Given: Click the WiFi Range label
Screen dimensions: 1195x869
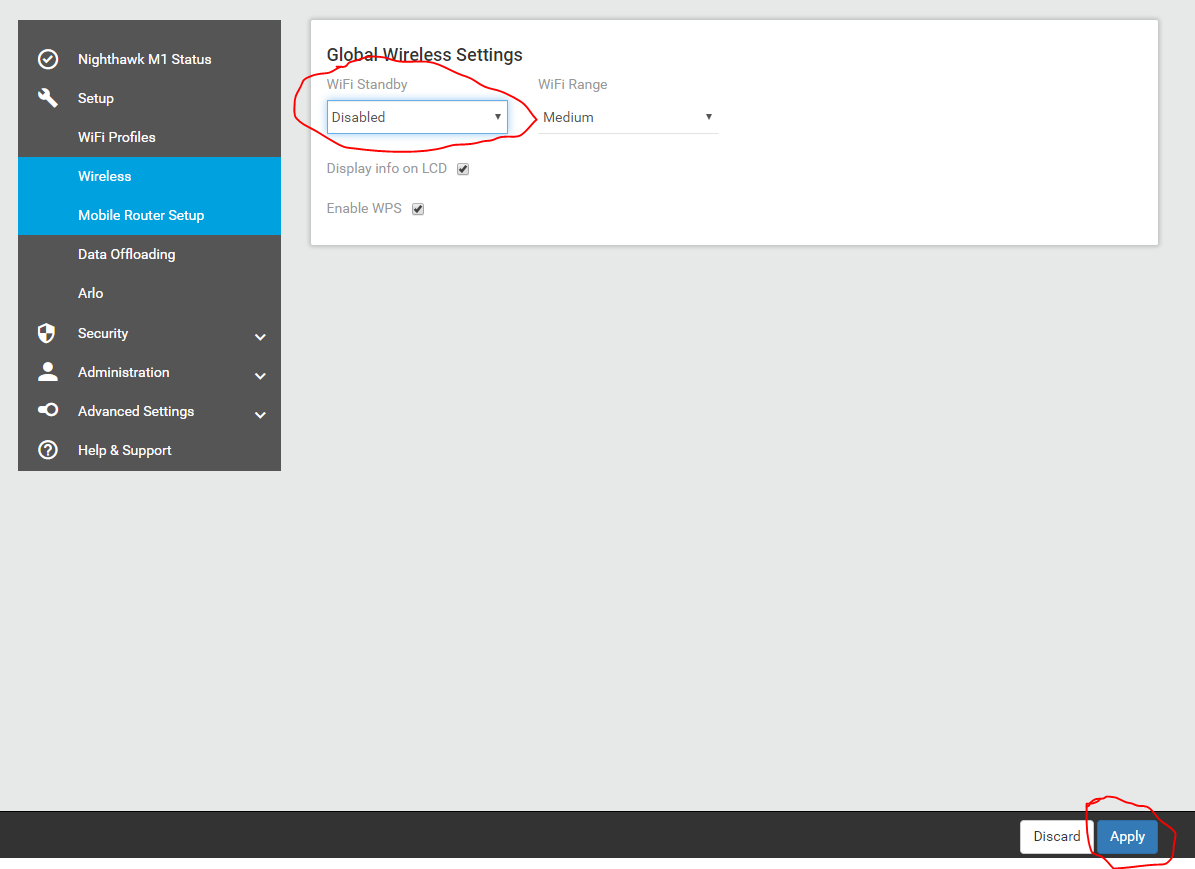Looking at the screenshot, I should (x=572, y=84).
